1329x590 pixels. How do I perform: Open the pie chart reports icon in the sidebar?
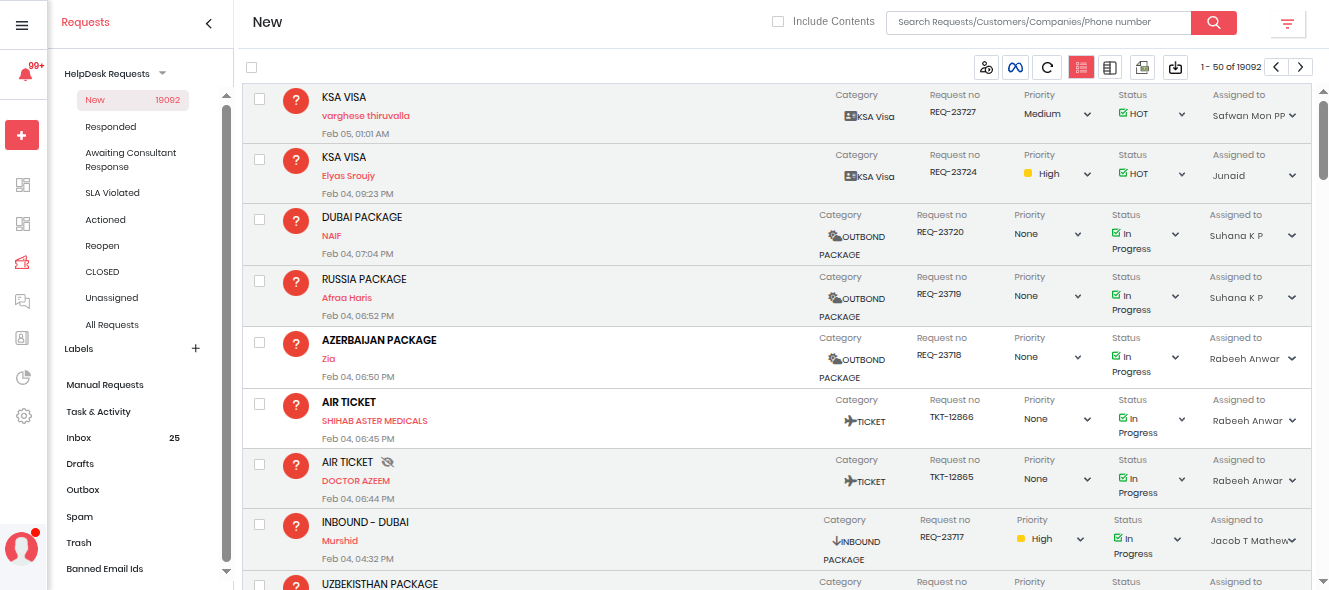[x=23, y=377]
